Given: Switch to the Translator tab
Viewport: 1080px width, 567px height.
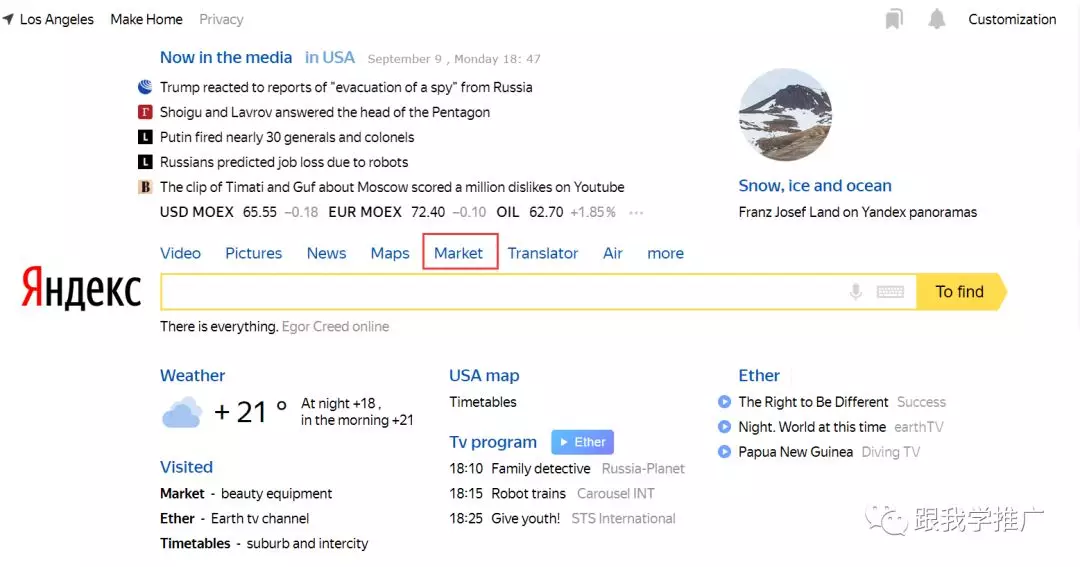Looking at the screenshot, I should (543, 253).
